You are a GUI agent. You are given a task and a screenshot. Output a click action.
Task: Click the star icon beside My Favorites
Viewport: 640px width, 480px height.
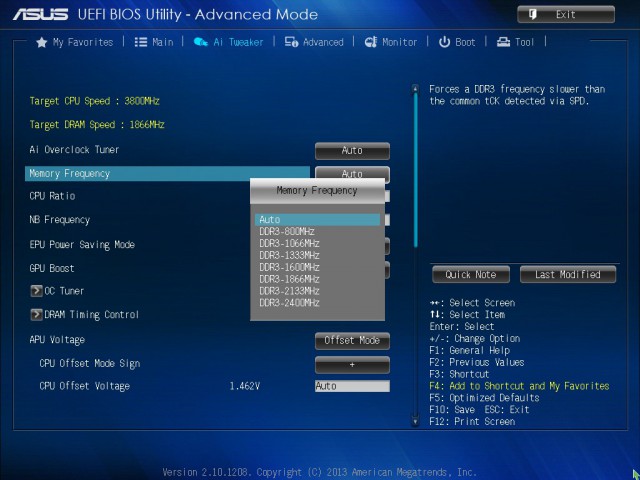pyautogui.click(x=42, y=42)
